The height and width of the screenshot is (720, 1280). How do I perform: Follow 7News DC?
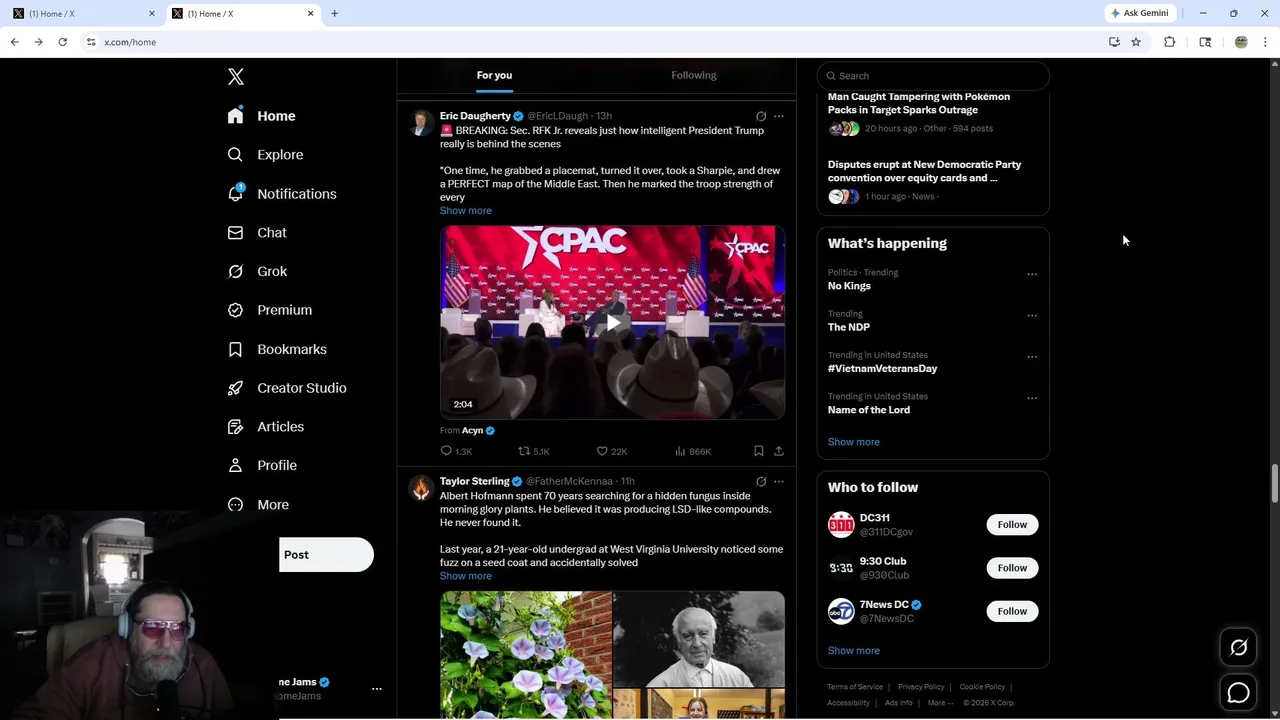(x=1012, y=611)
